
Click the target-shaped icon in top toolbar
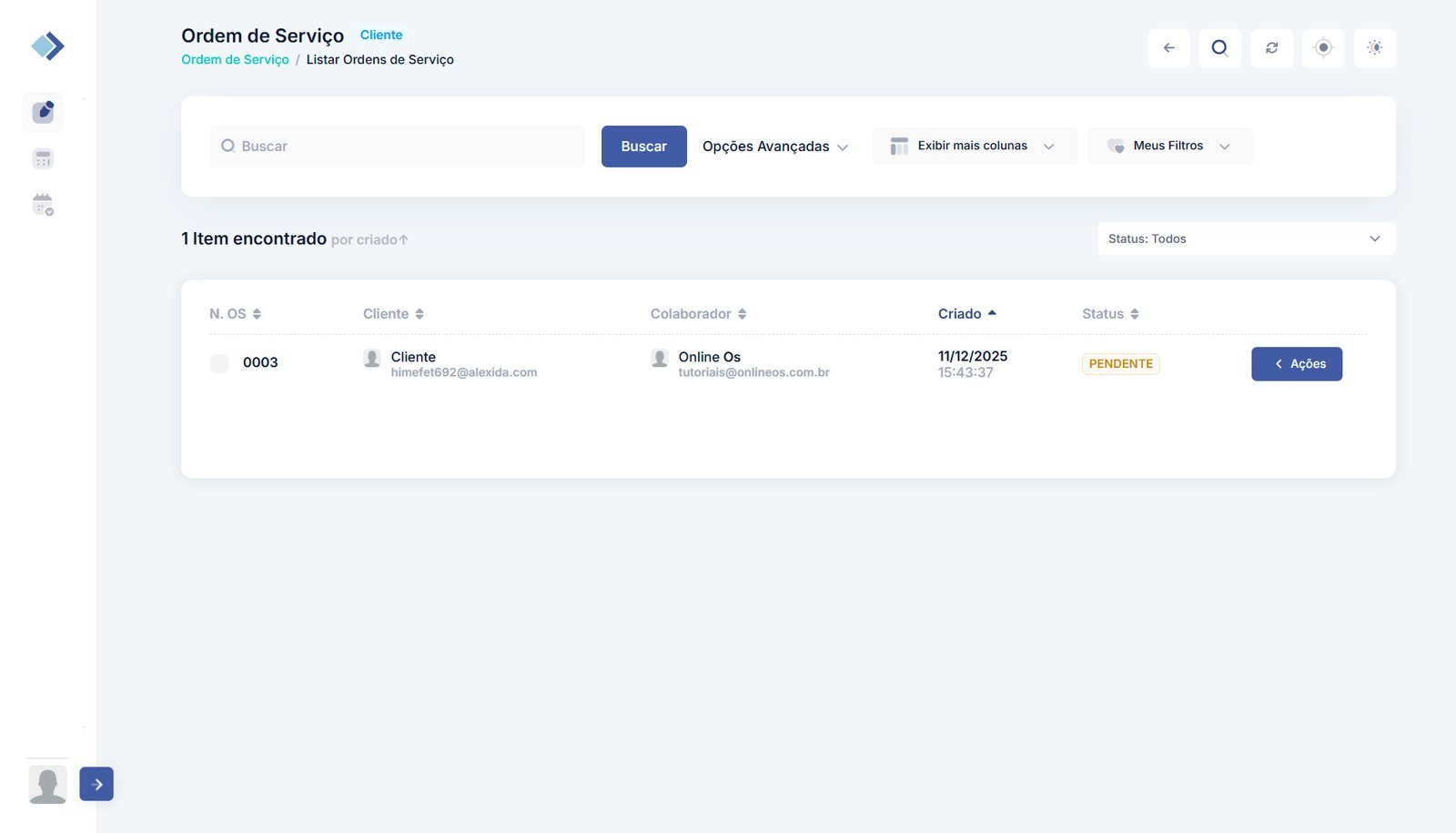coord(1323,48)
